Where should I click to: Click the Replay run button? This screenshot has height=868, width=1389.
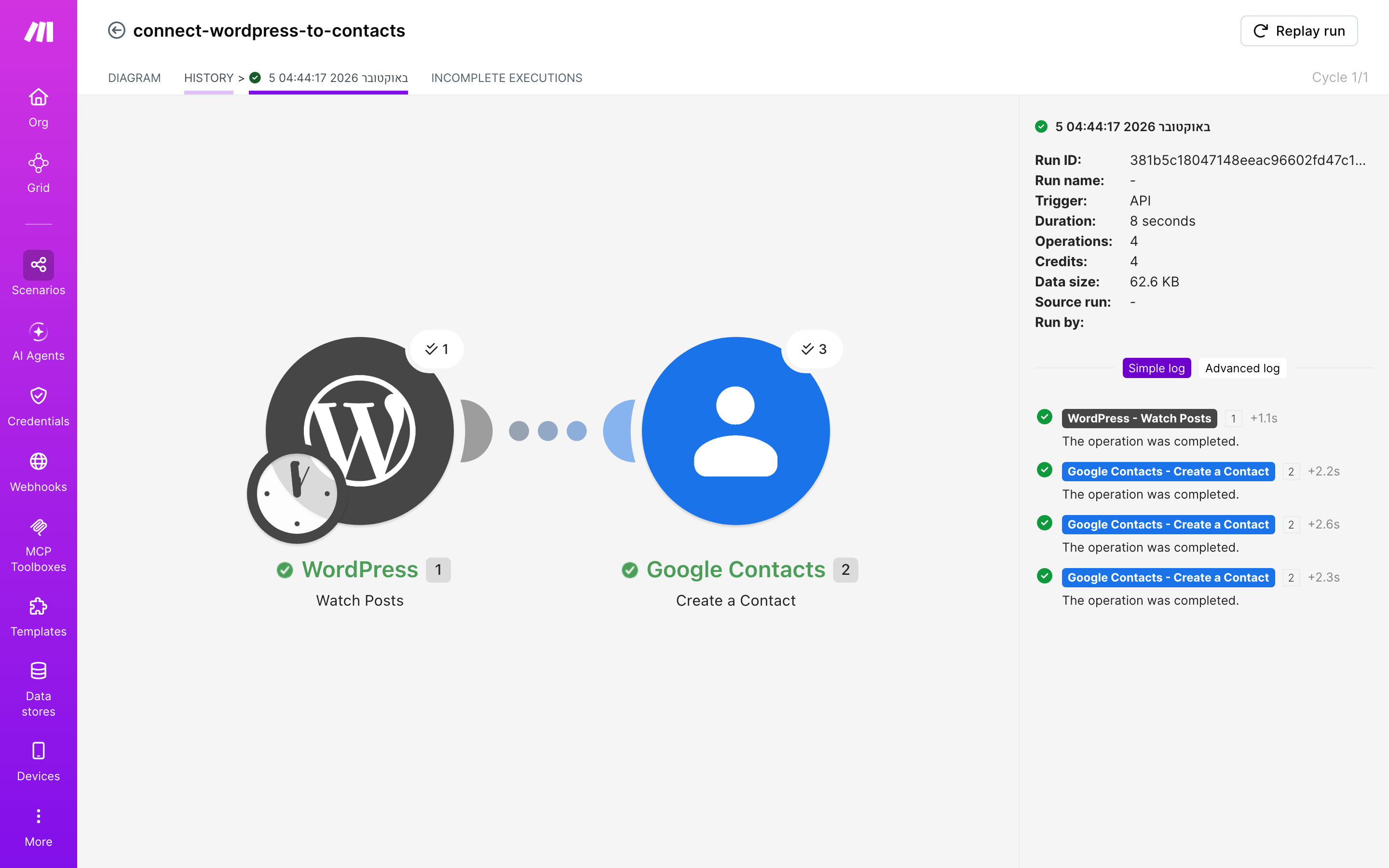(1299, 31)
